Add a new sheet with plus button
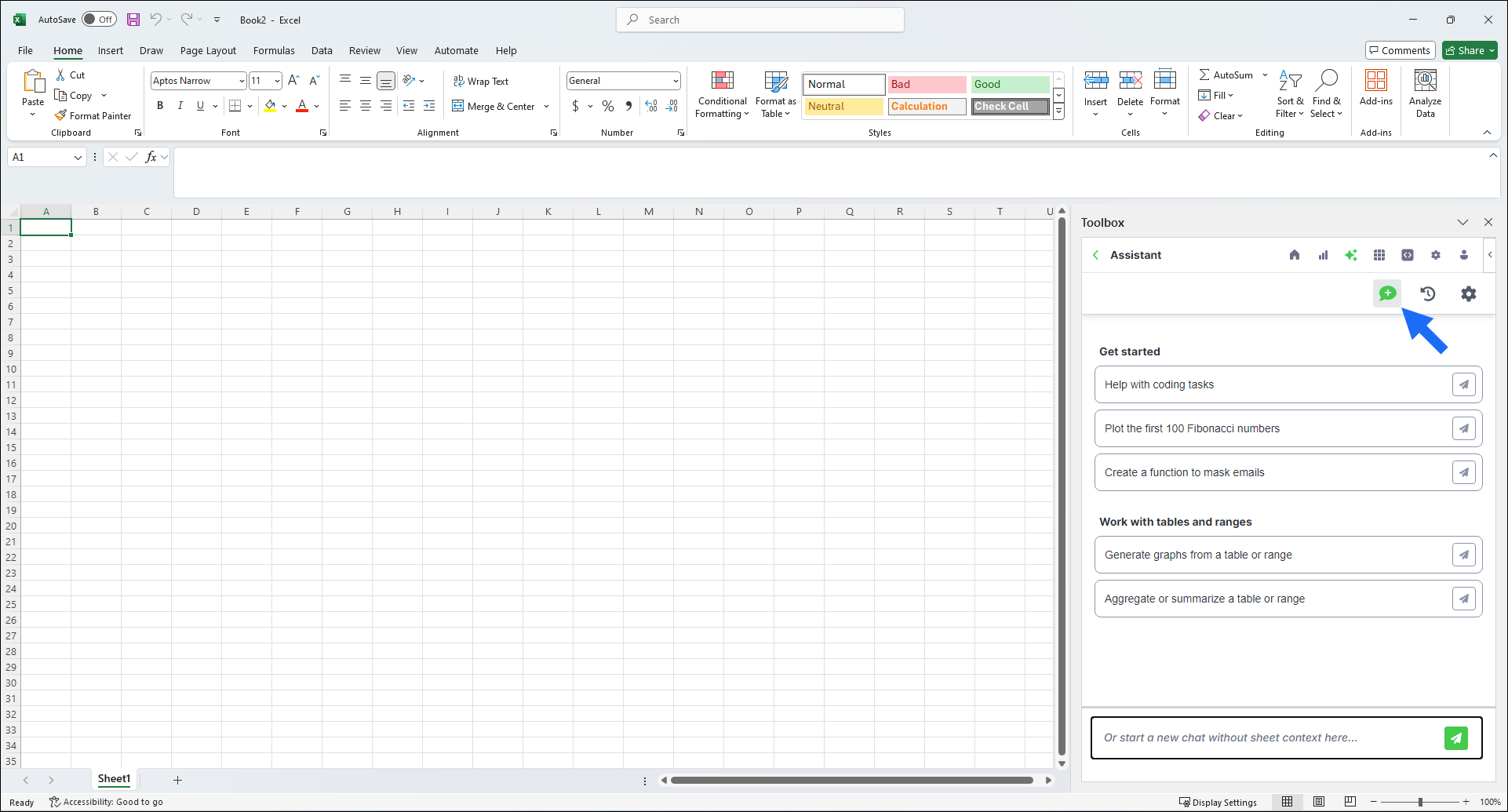This screenshot has width=1508, height=812. point(177,780)
